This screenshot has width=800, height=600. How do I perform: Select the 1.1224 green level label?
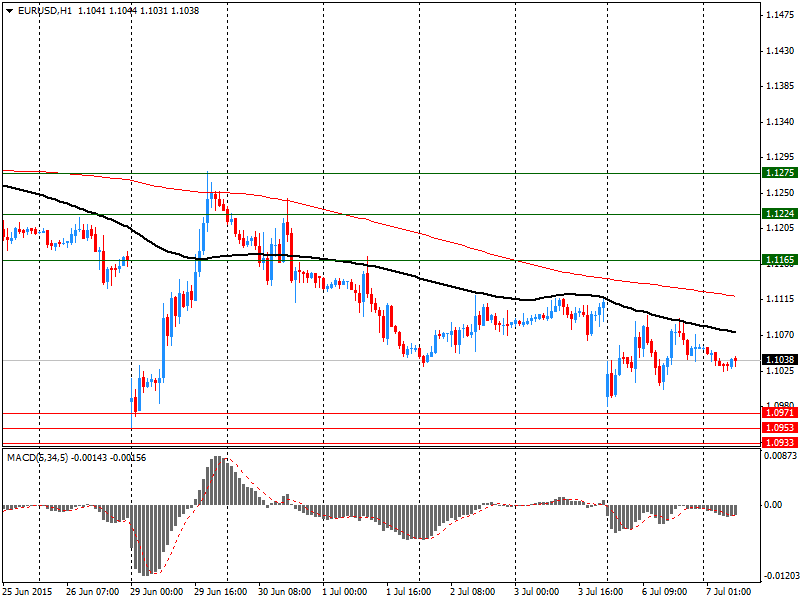pos(780,214)
